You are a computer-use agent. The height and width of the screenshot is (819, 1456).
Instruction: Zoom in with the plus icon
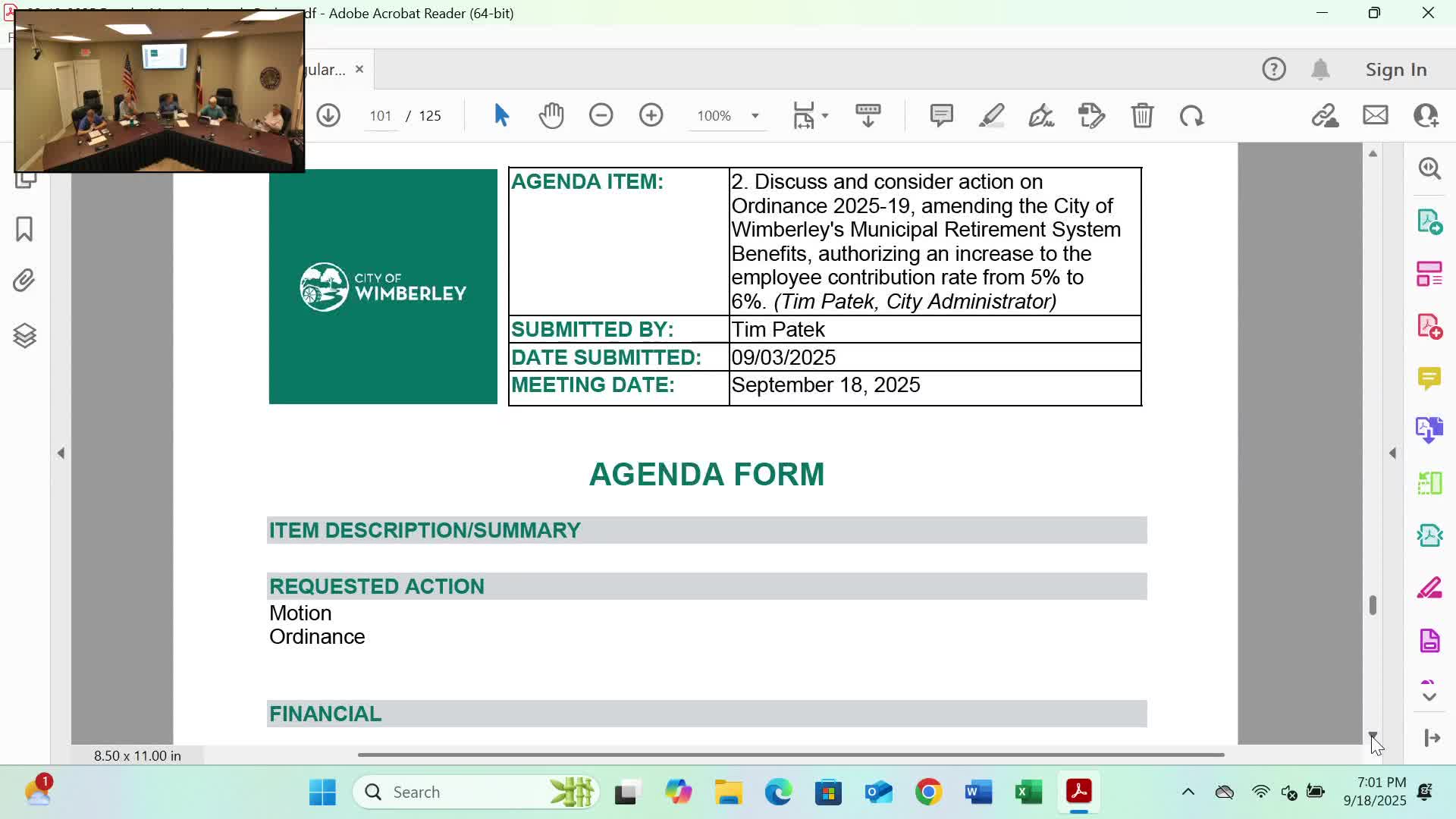click(x=651, y=115)
